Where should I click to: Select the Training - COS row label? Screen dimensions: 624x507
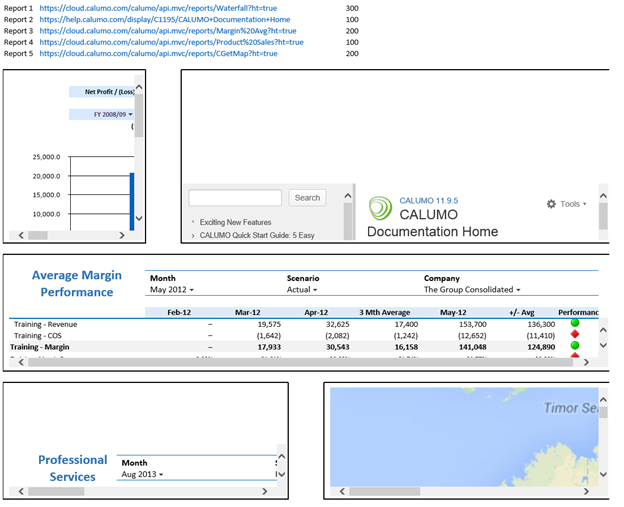38,335
